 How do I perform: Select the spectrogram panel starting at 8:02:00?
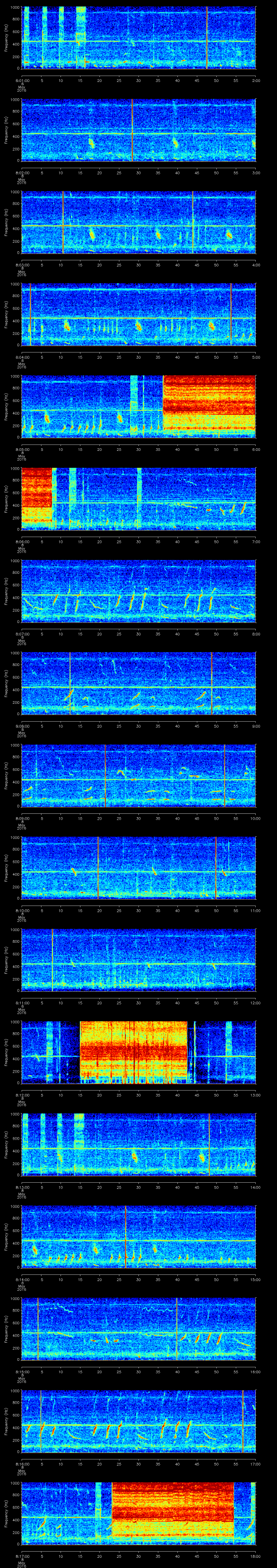[x=139, y=130]
